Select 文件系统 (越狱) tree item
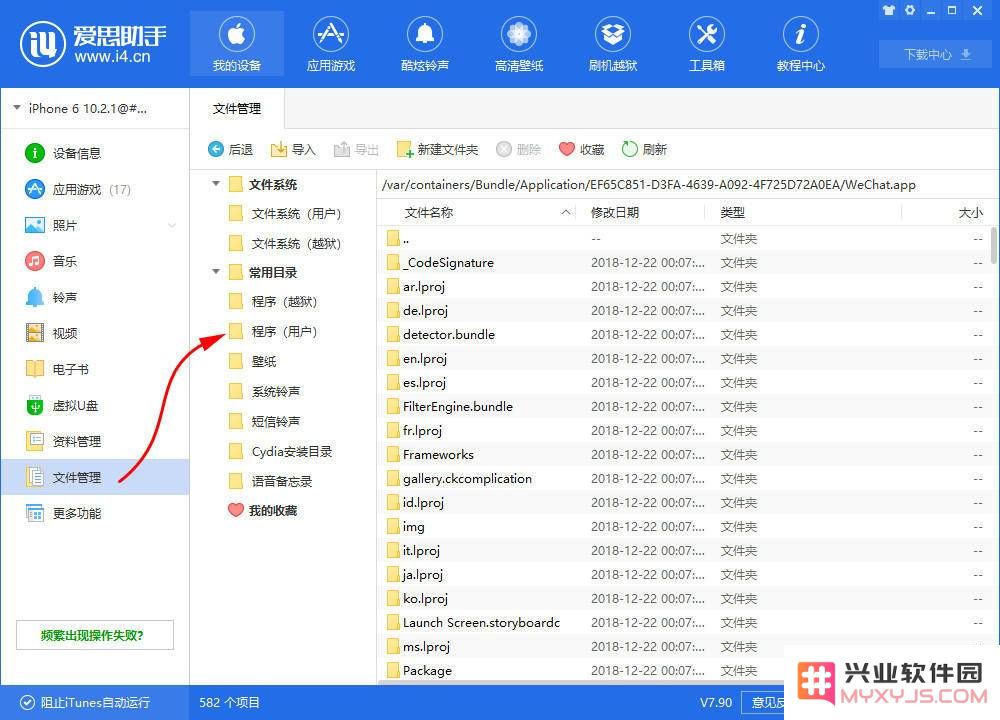Screen dimensions: 1000x720 285,244
